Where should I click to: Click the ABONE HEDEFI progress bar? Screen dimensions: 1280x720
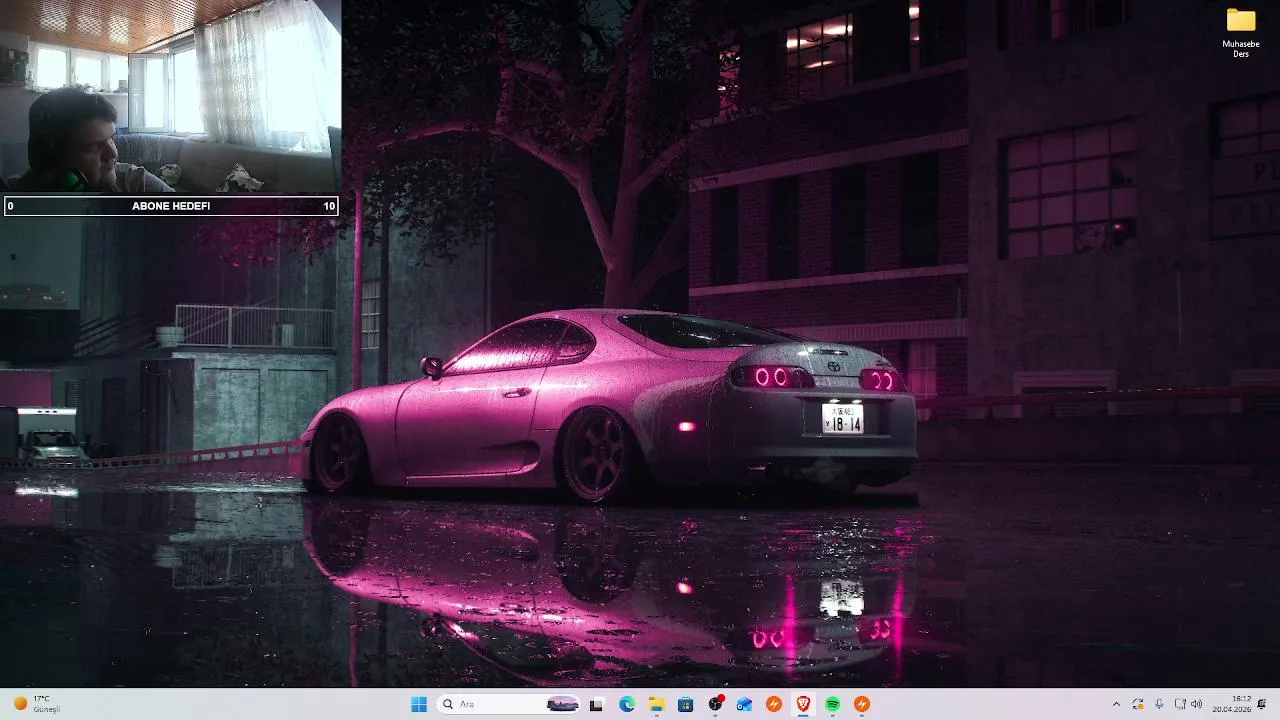click(x=171, y=206)
